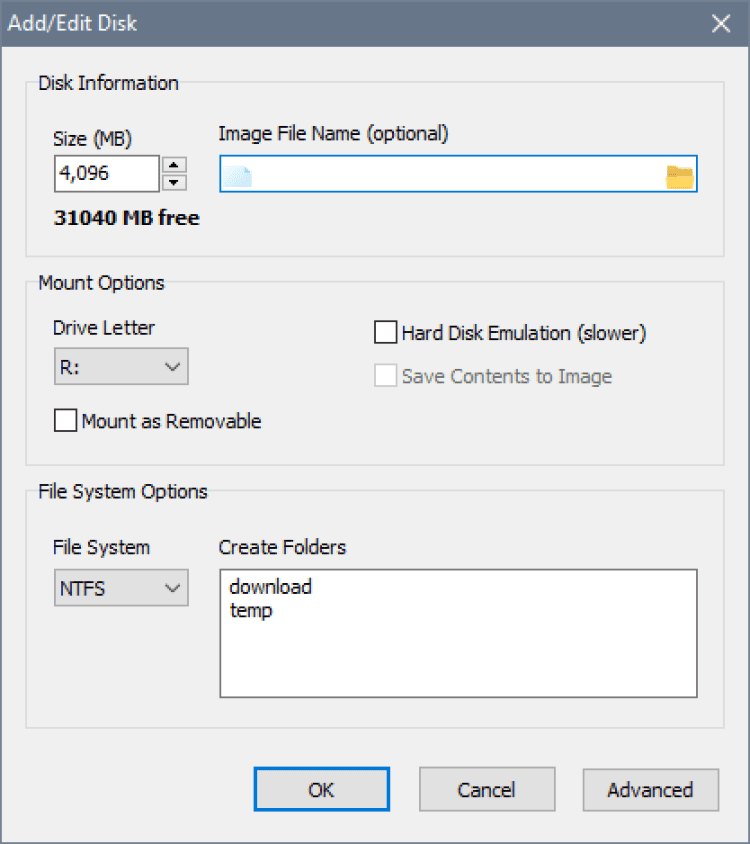This screenshot has height=844, width=750.
Task: Click into the Size (MB) field
Action: point(105,174)
